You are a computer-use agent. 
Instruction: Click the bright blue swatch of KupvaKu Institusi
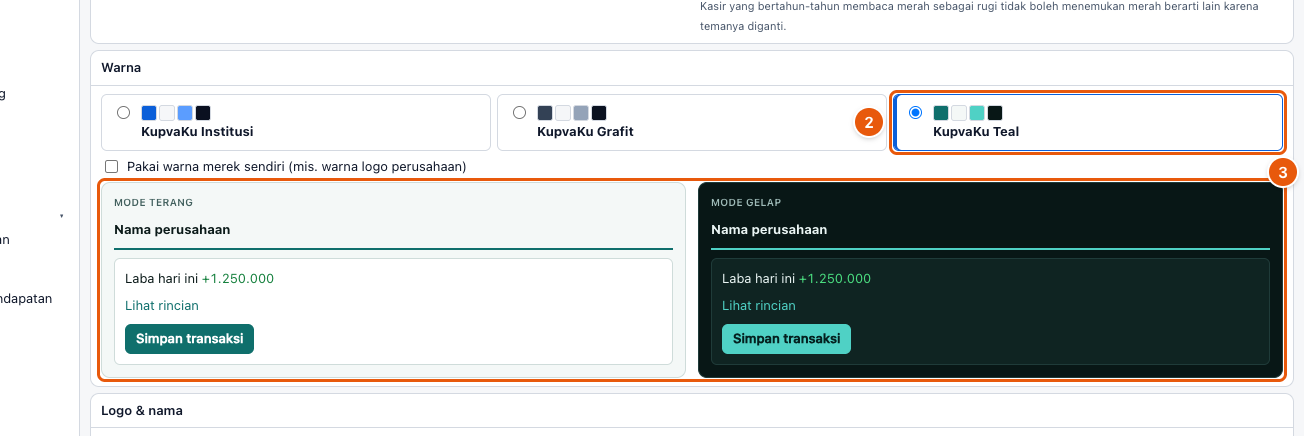[149, 113]
